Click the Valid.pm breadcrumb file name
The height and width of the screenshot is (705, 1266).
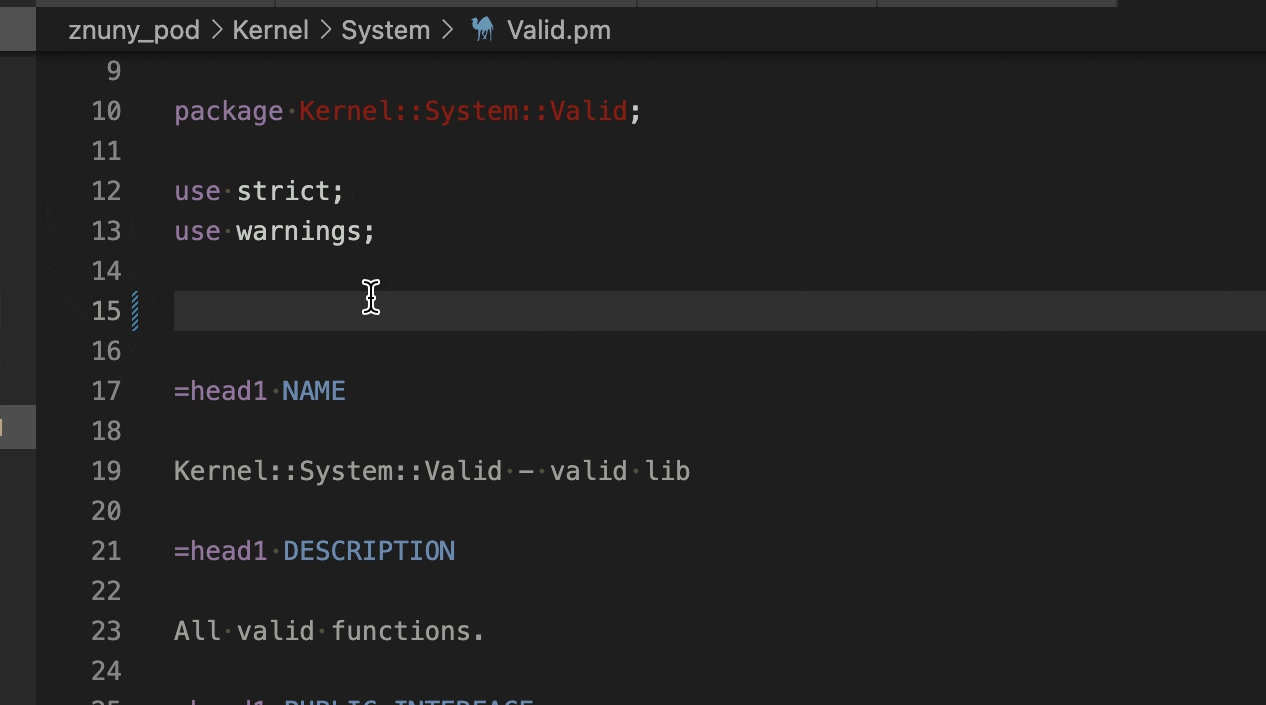click(x=558, y=30)
